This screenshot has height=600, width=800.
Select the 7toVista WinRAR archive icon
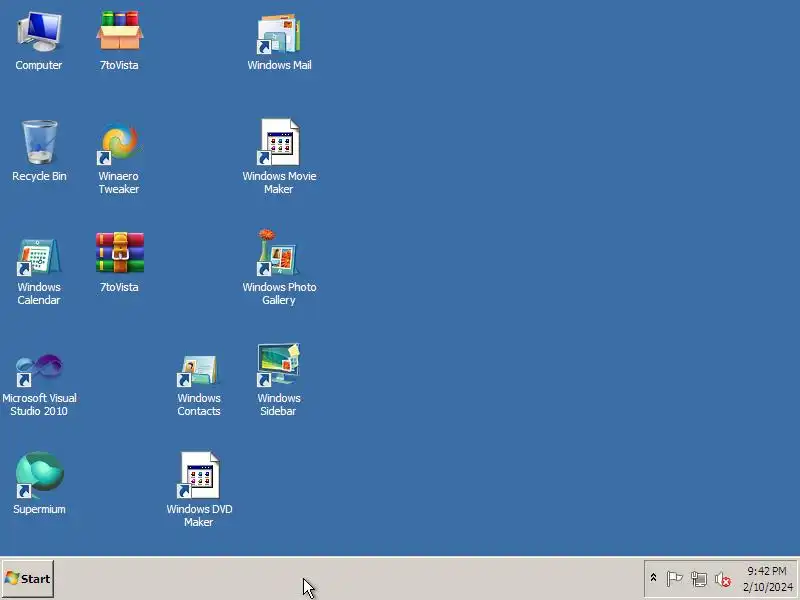[x=119, y=263]
